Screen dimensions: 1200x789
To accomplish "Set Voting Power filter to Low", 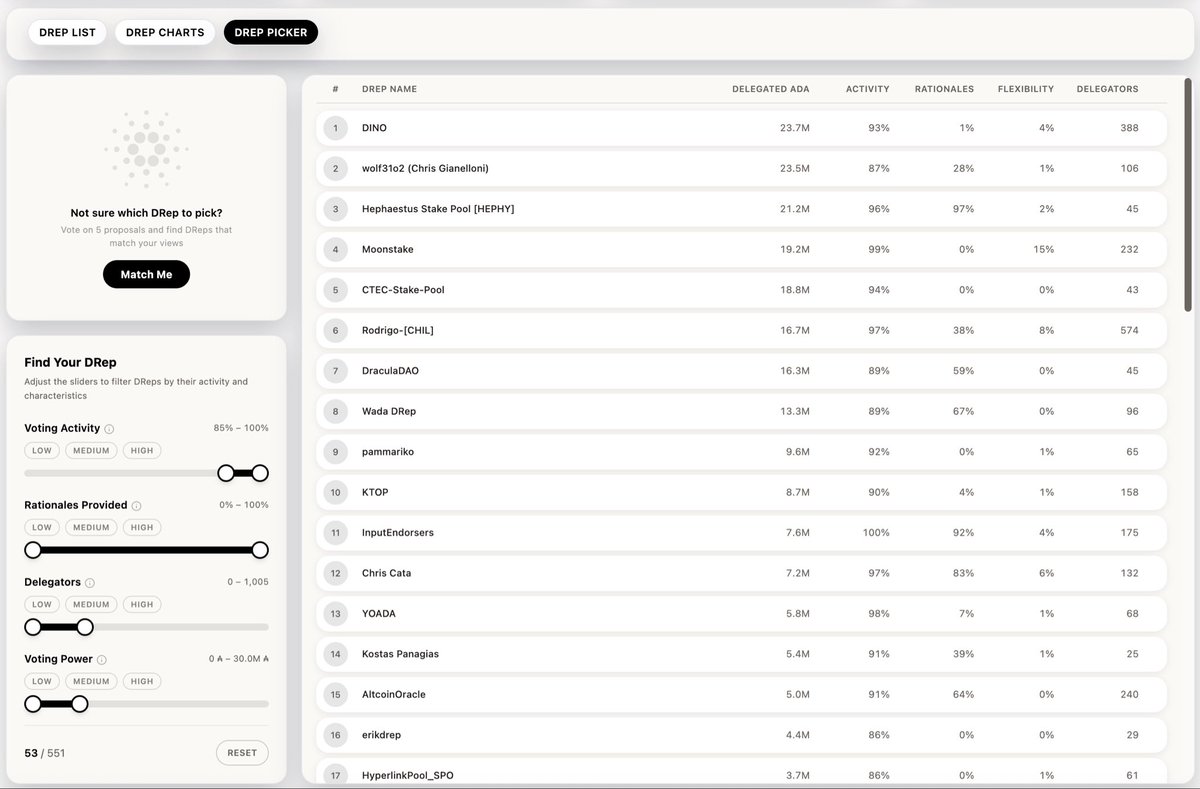I will point(42,681).
